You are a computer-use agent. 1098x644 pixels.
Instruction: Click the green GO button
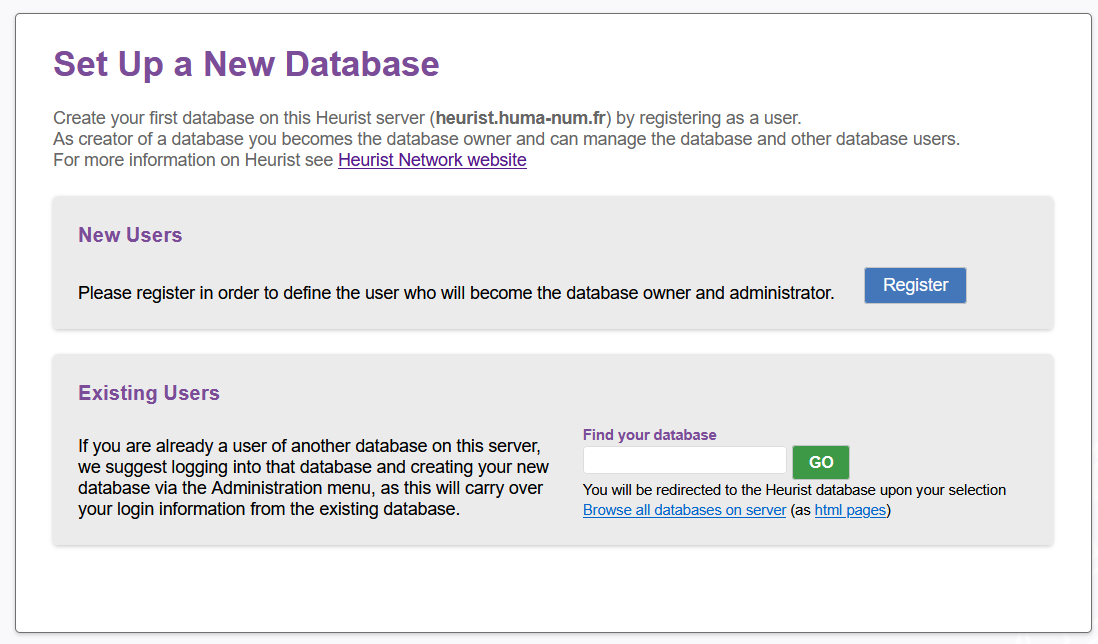[821, 462]
